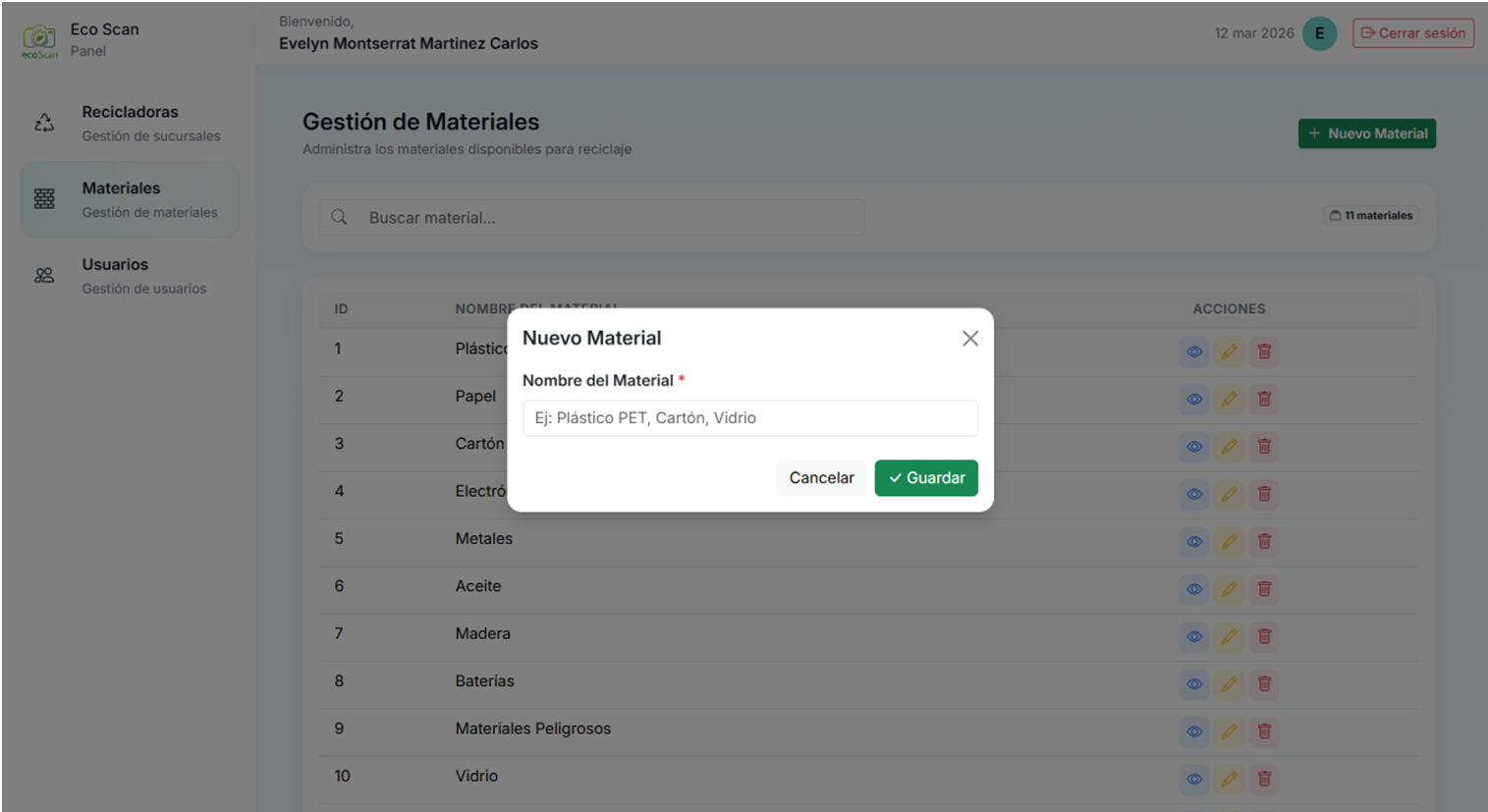Image resolution: width=1488 pixels, height=812 pixels.
Task: Edit the Materiales Peligrosos material
Action: tap(1229, 731)
